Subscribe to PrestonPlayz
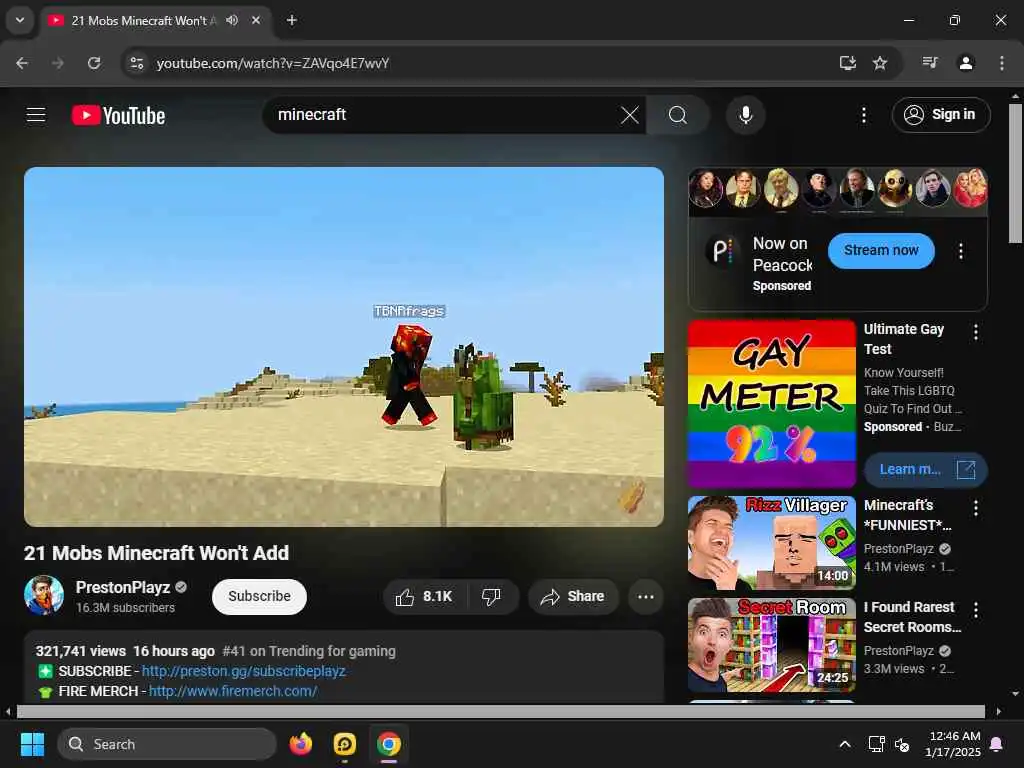Screen dimensions: 1024x768 (259, 596)
